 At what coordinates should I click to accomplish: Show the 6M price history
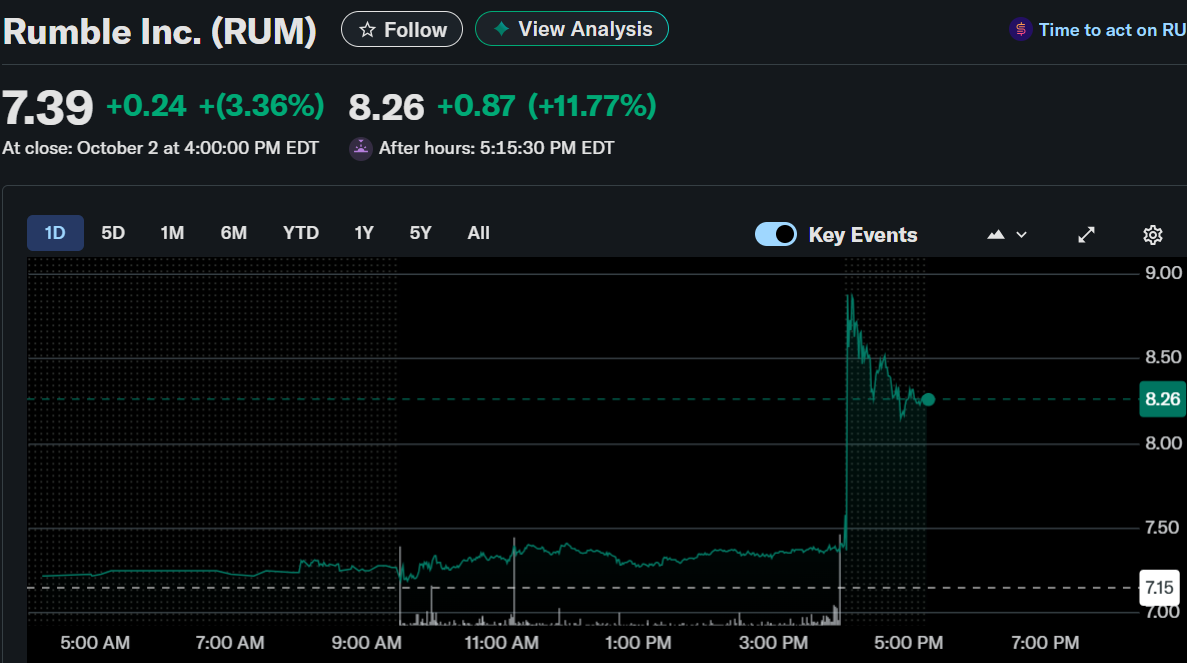pyautogui.click(x=234, y=233)
